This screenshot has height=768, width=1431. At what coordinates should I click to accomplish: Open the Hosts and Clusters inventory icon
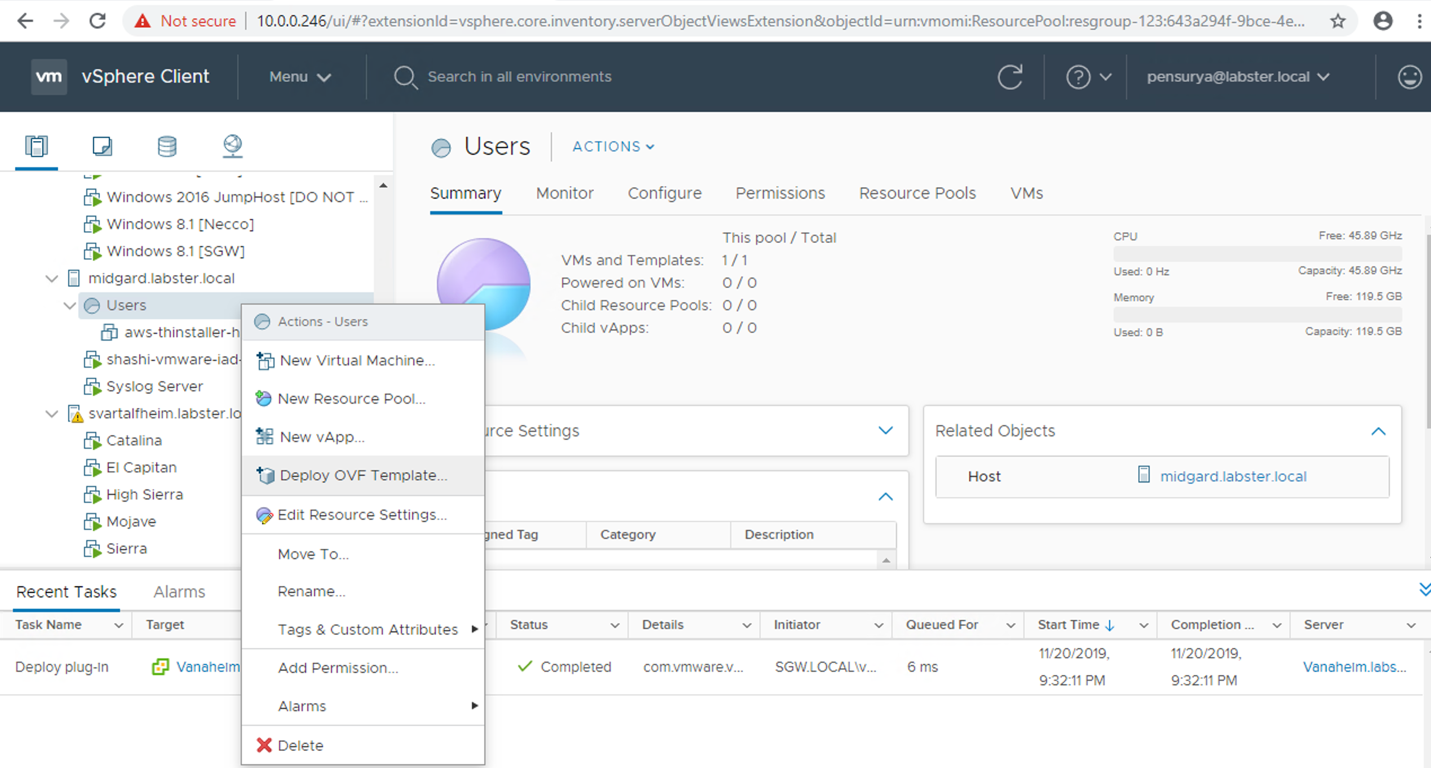click(36, 146)
